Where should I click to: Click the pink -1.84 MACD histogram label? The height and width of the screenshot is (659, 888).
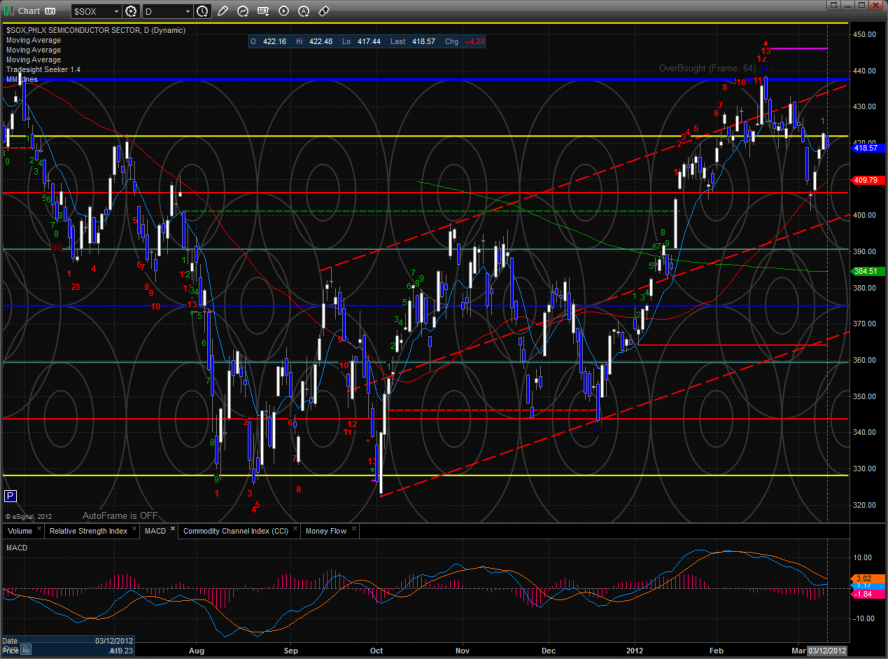click(x=866, y=594)
